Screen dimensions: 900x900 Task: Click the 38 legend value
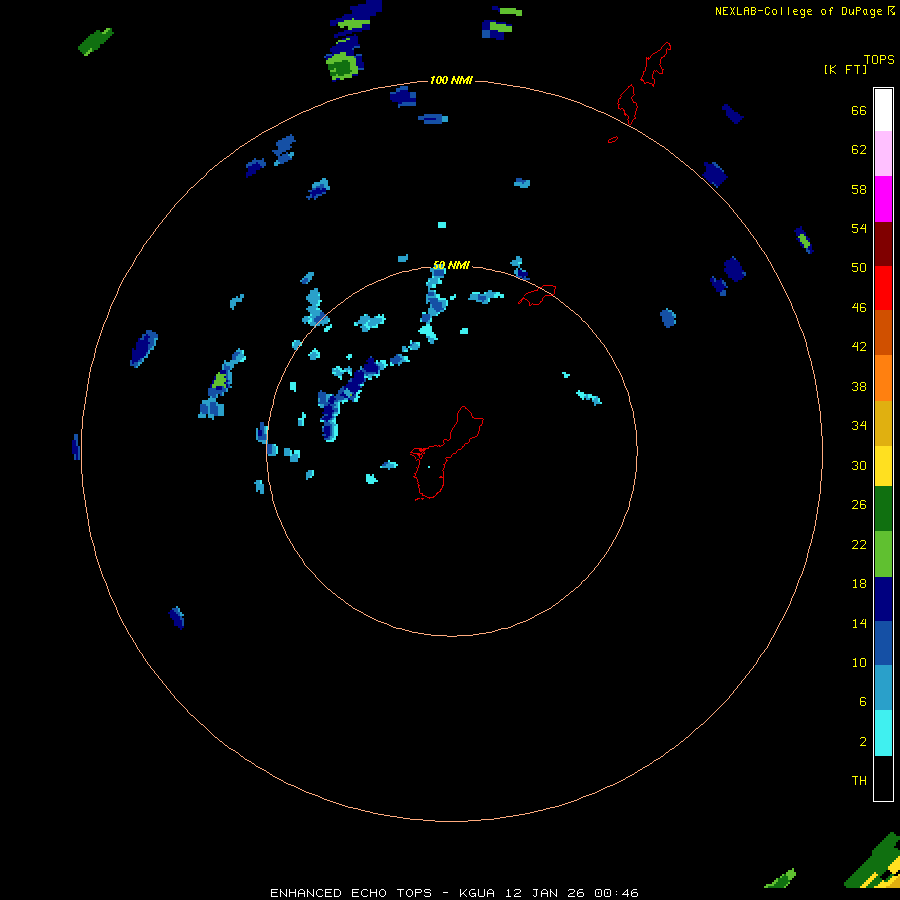tap(859, 387)
